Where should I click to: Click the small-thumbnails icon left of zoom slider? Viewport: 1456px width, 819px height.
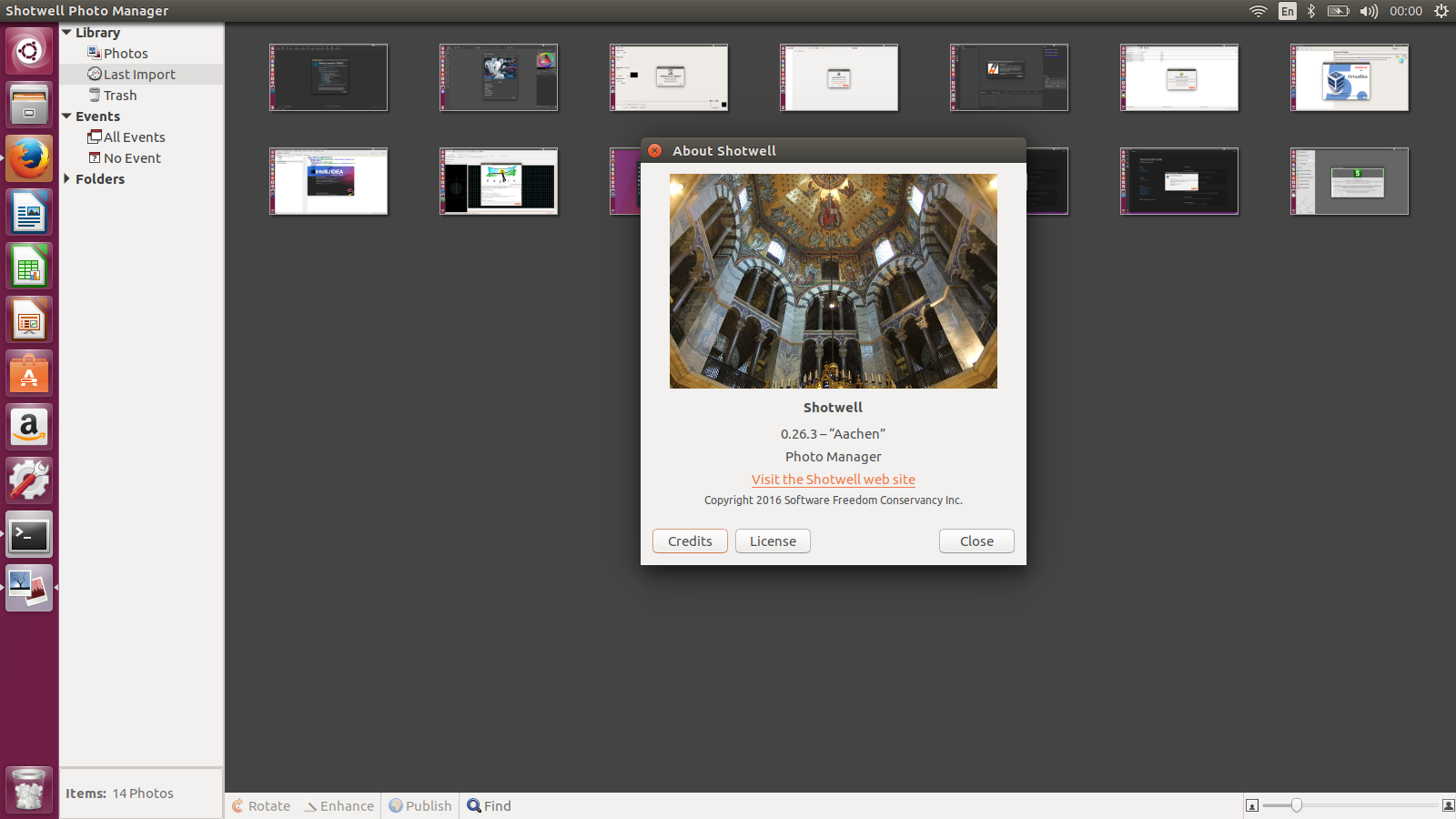[x=1252, y=805]
